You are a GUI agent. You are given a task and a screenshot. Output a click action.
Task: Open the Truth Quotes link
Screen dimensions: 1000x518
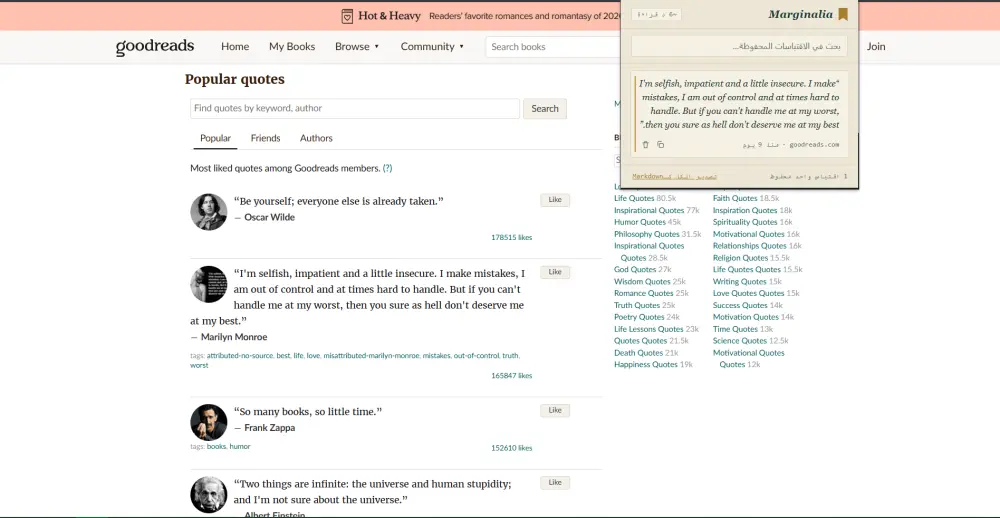[637, 305]
